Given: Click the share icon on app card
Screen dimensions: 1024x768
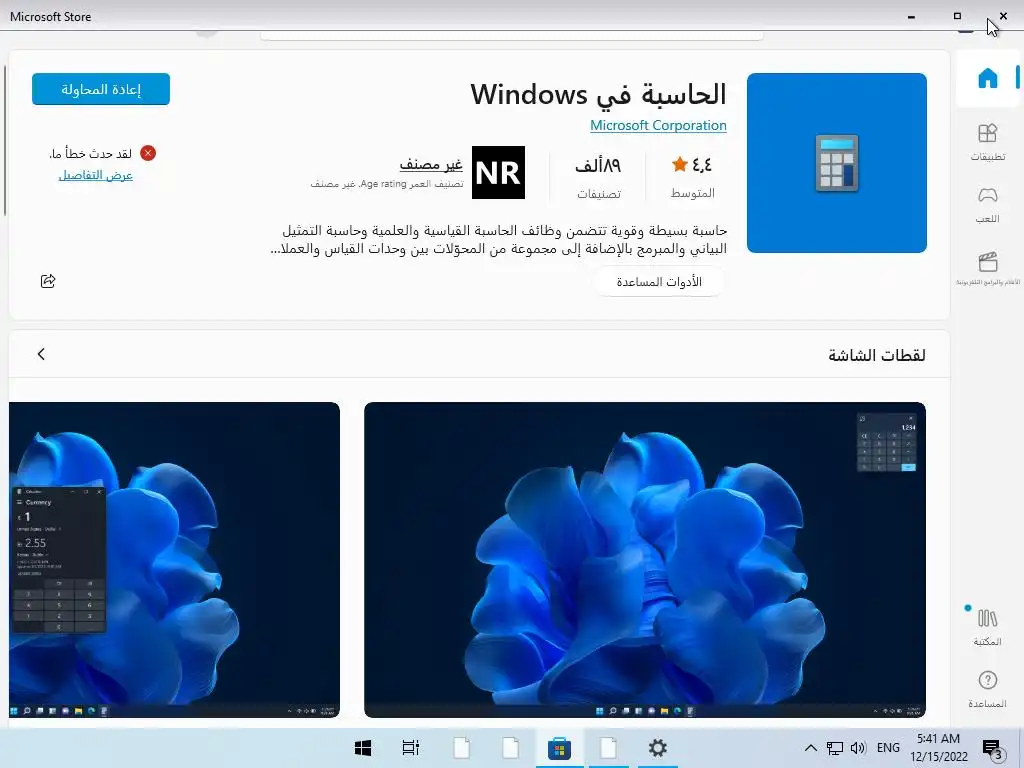Looking at the screenshot, I should [x=48, y=281].
